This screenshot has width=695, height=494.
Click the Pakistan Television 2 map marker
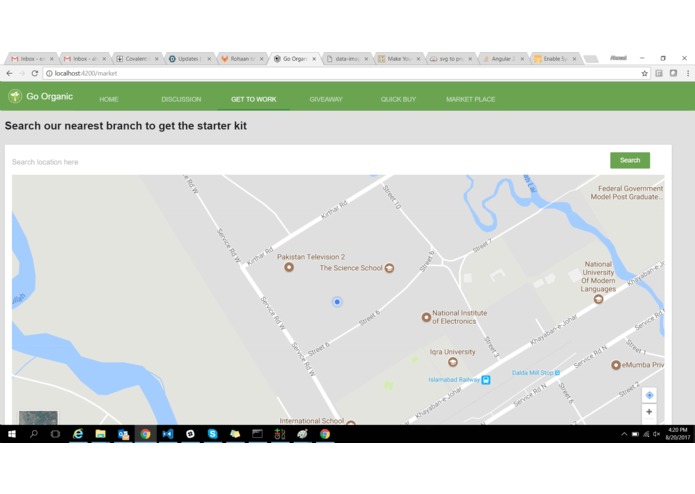click(289, 267)
